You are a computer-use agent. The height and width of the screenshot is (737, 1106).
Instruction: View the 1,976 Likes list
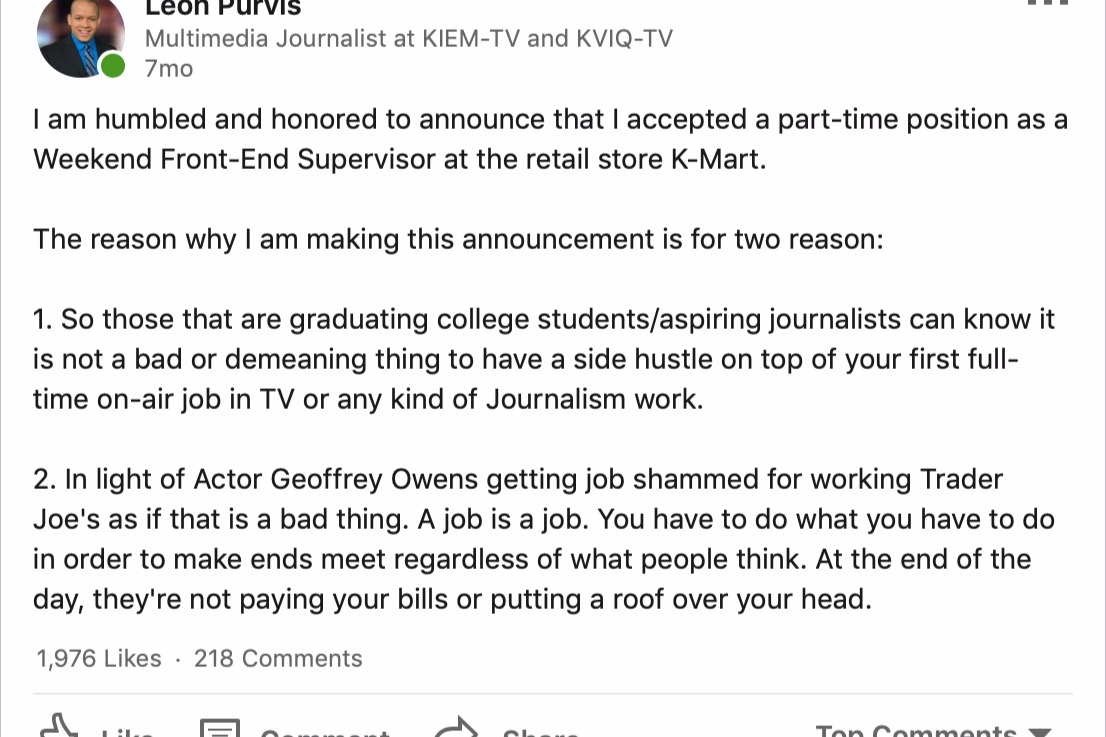[99, 659]
